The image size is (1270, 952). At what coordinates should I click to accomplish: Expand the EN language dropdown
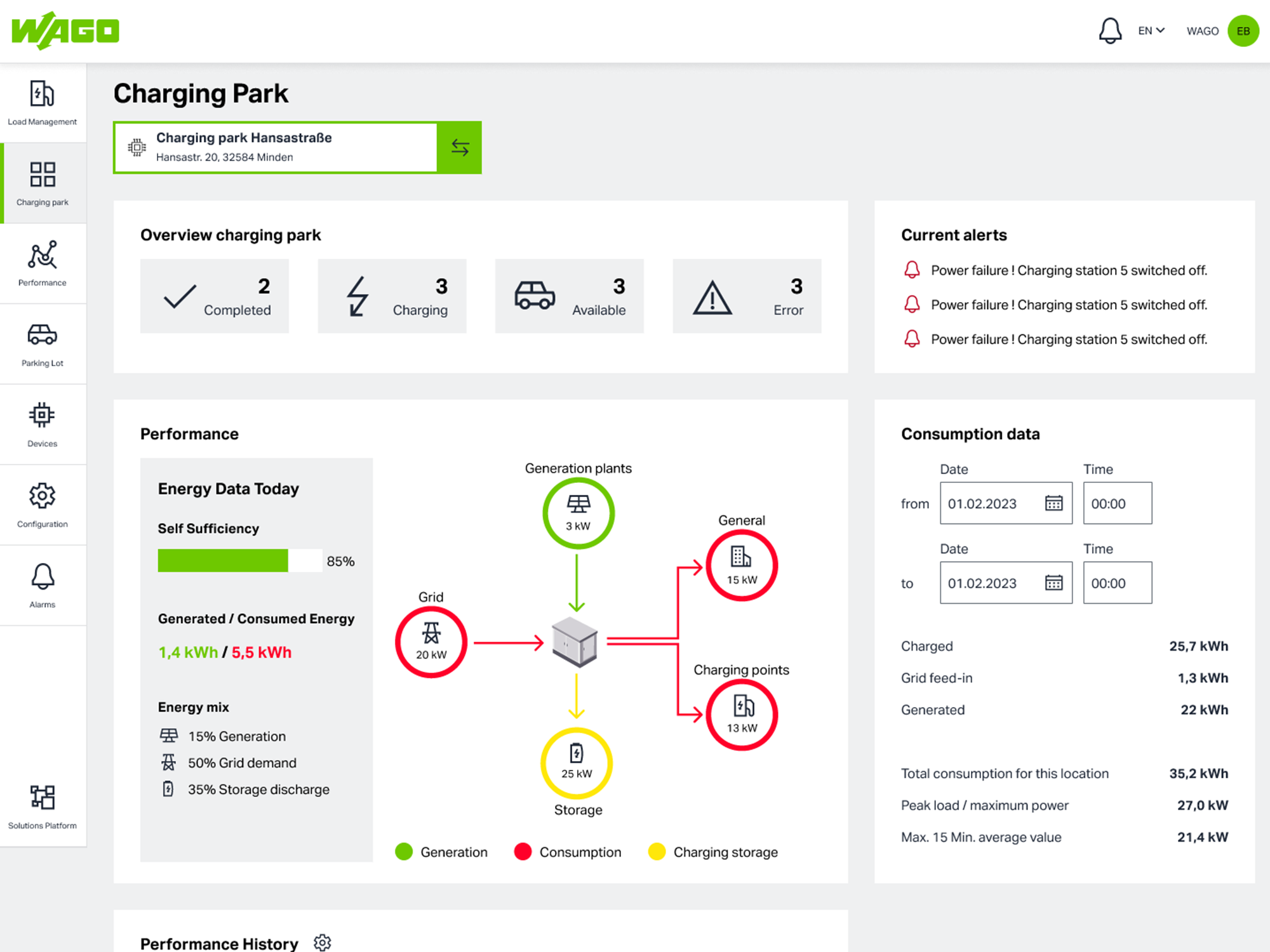1151,30
